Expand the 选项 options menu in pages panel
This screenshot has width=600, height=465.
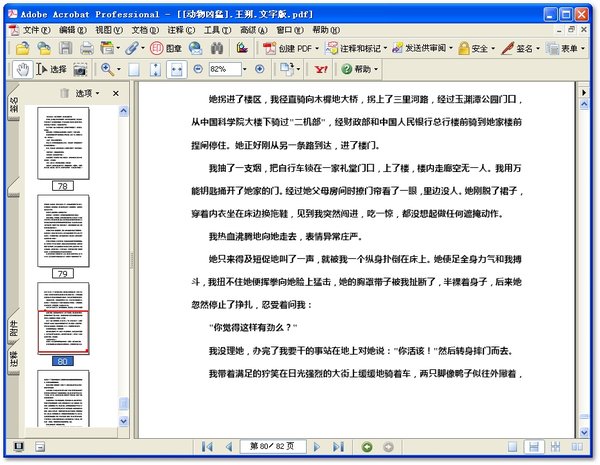click(x=87, y=93)
